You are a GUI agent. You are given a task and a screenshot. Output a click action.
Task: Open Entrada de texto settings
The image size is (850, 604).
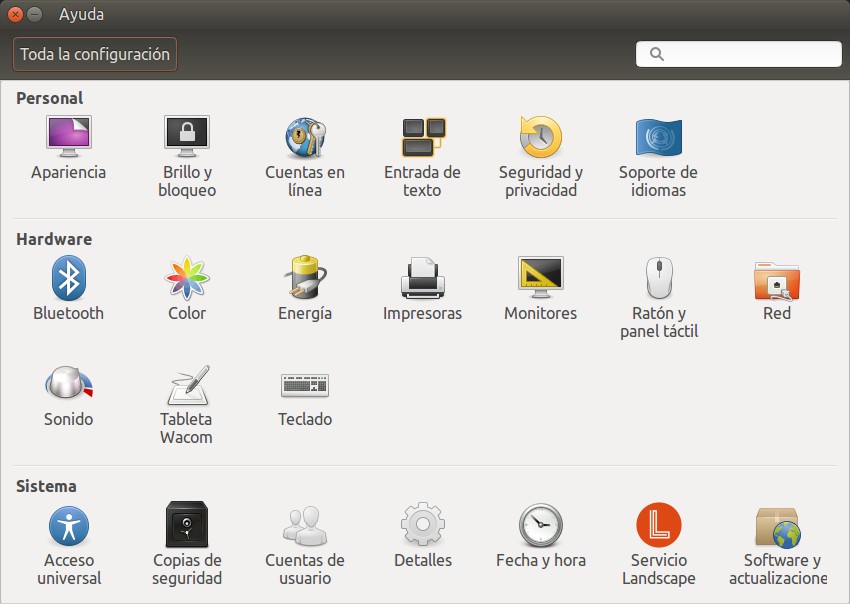coord(422,138)
